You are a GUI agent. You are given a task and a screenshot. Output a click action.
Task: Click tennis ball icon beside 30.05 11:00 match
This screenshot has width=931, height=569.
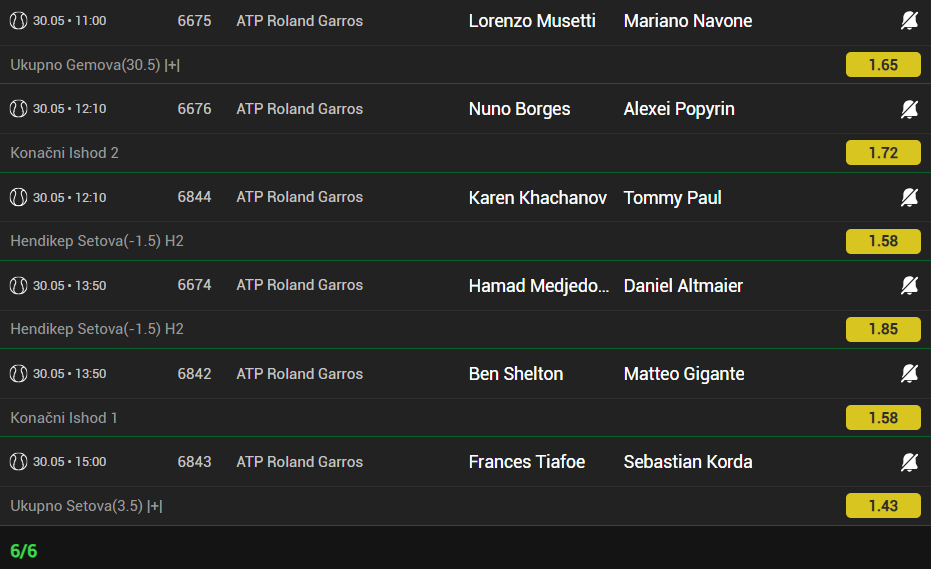click(18, 21)
